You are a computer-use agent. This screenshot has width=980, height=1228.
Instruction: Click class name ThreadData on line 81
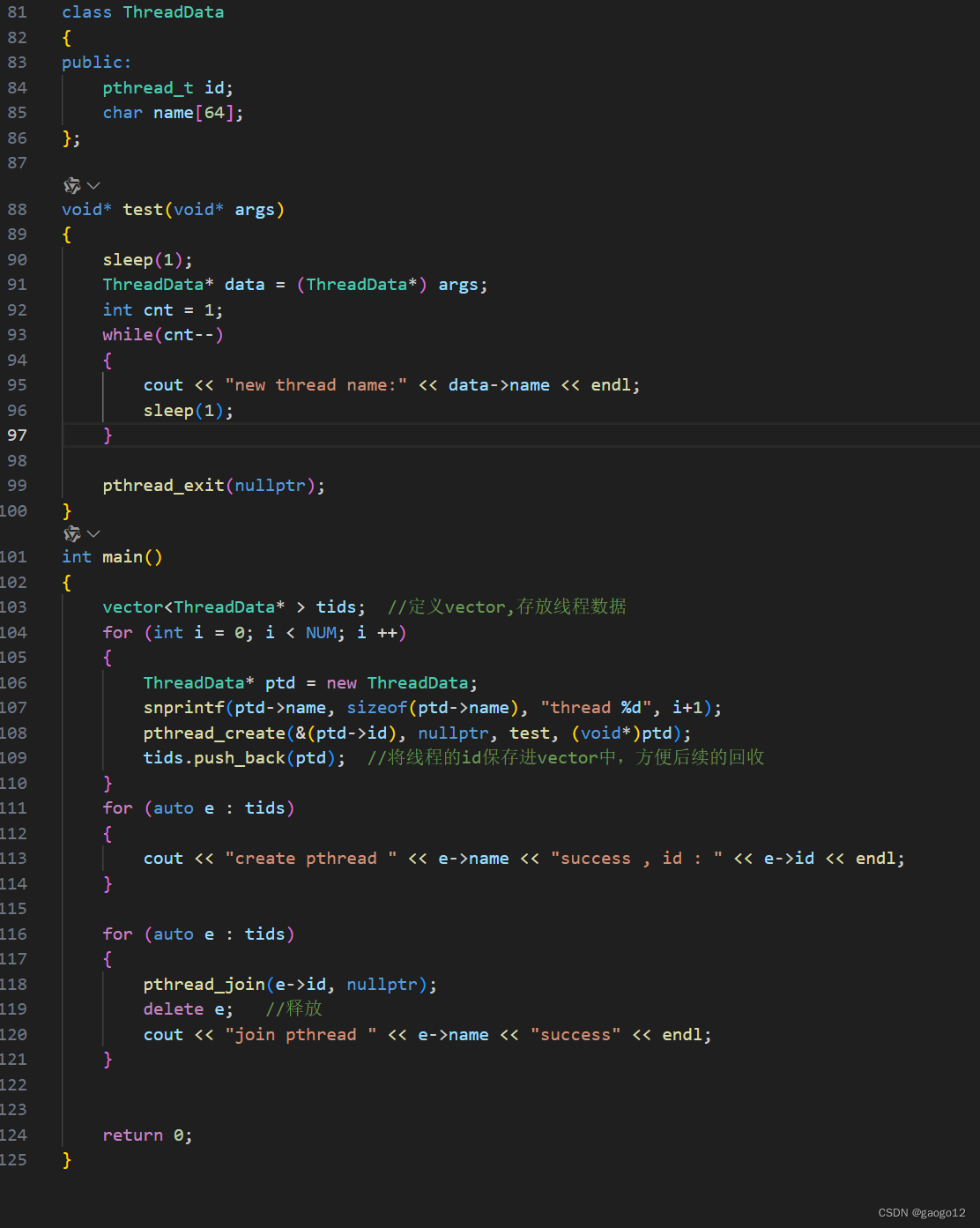[x=174, y=12]
